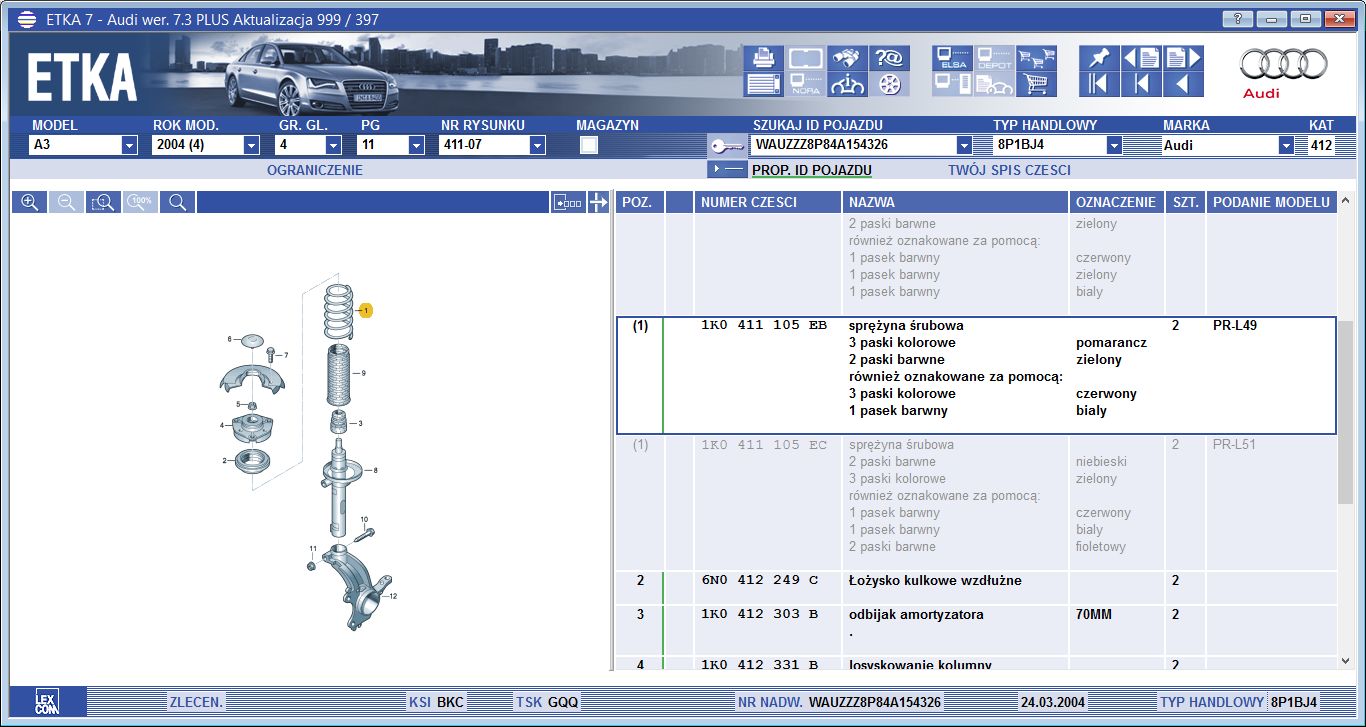The image size is (1366, 727).
Task: Expand arrow beside PROP. ID POJAZDU
Action: point(727,170)
